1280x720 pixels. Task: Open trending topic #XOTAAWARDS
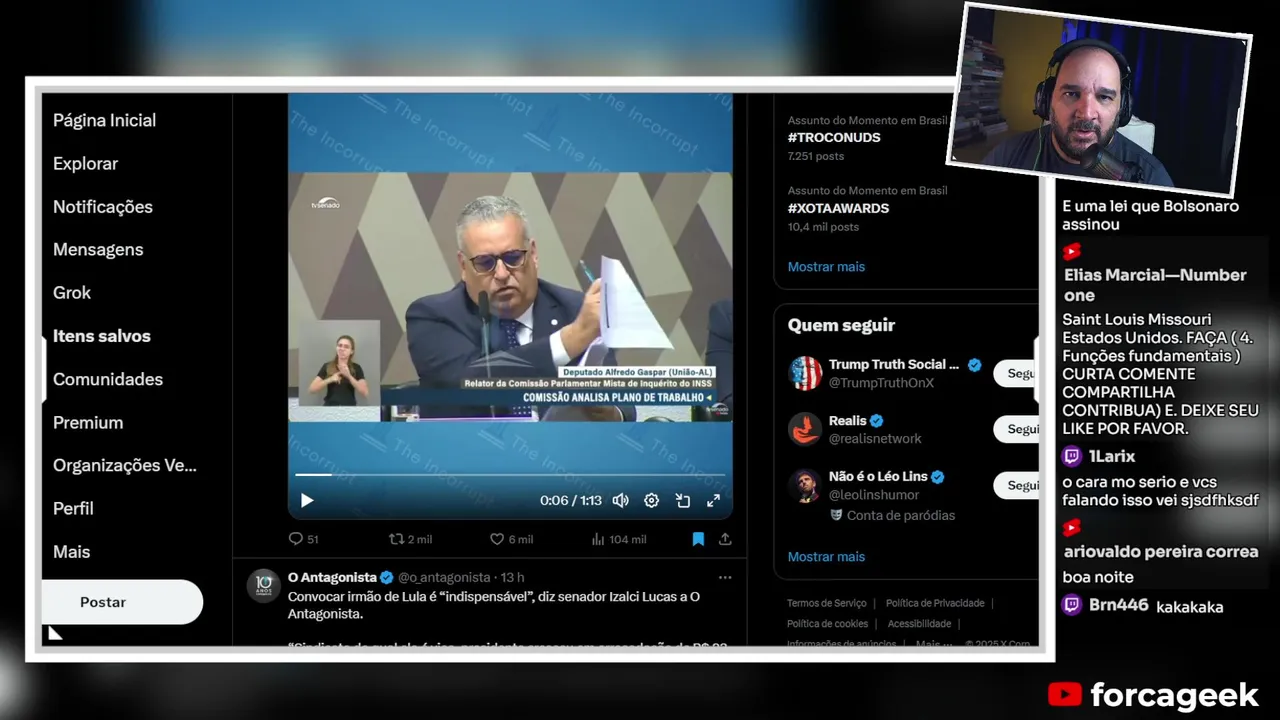point(838,208)
